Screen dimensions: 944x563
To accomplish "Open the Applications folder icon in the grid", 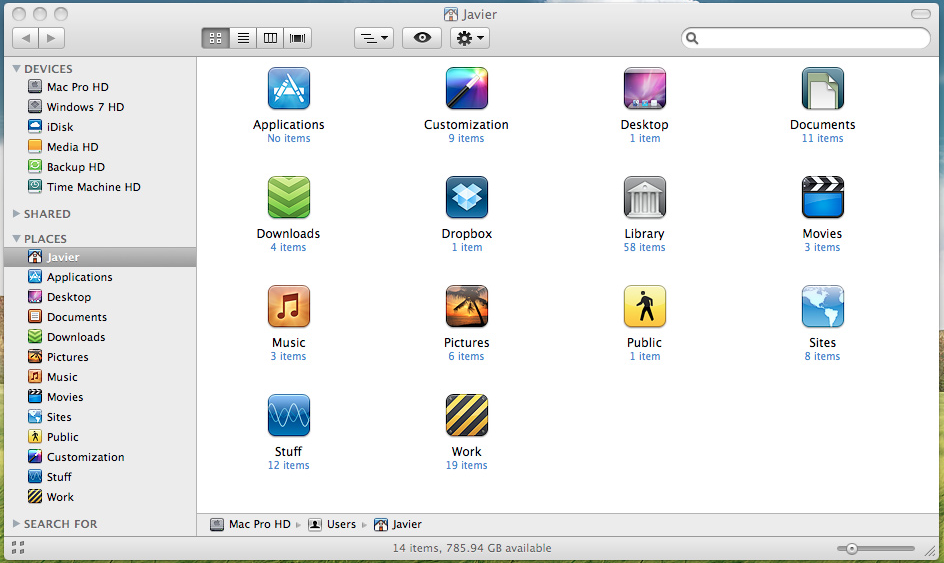I will [289, 89].
